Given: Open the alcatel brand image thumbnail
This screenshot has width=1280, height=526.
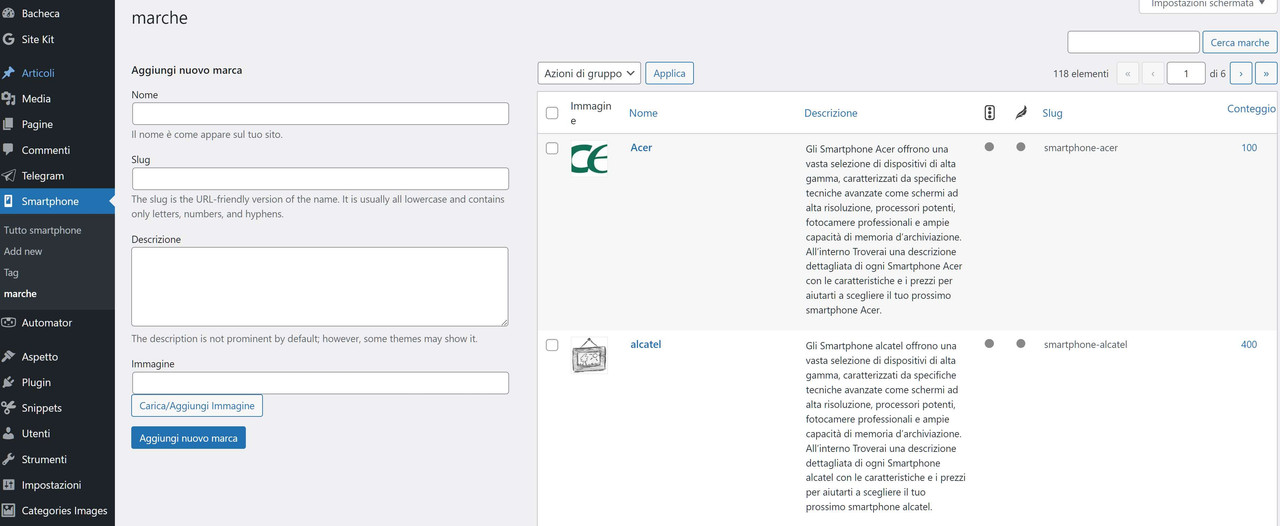Looking at the screenshot, I should pos(589,356).
